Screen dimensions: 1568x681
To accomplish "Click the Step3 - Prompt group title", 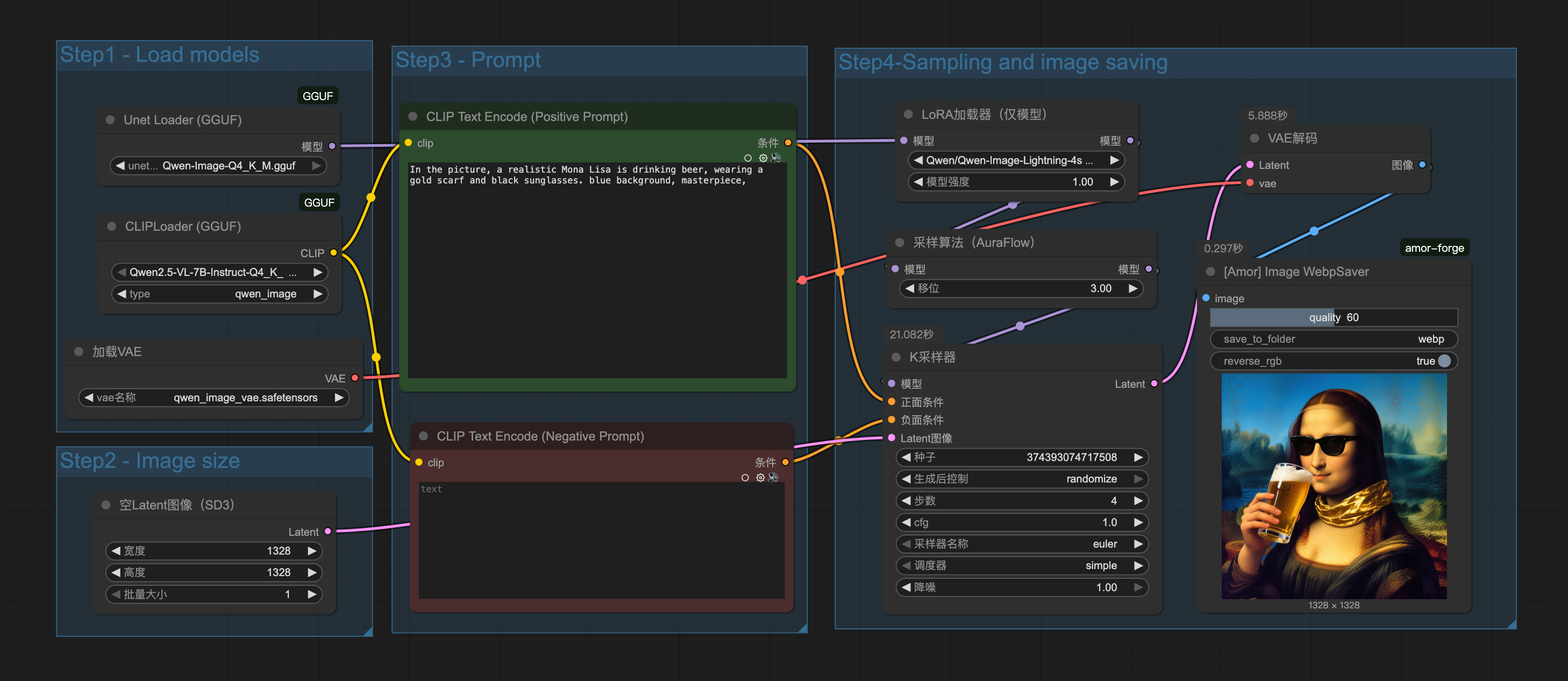I will pos(468,60).
